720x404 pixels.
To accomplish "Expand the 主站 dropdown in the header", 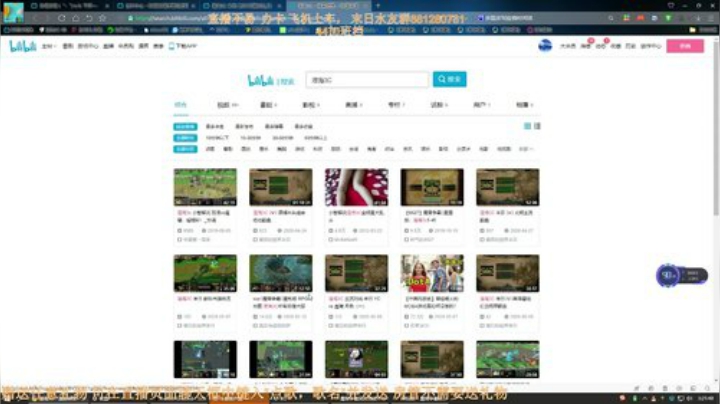I will pos(49,46).
